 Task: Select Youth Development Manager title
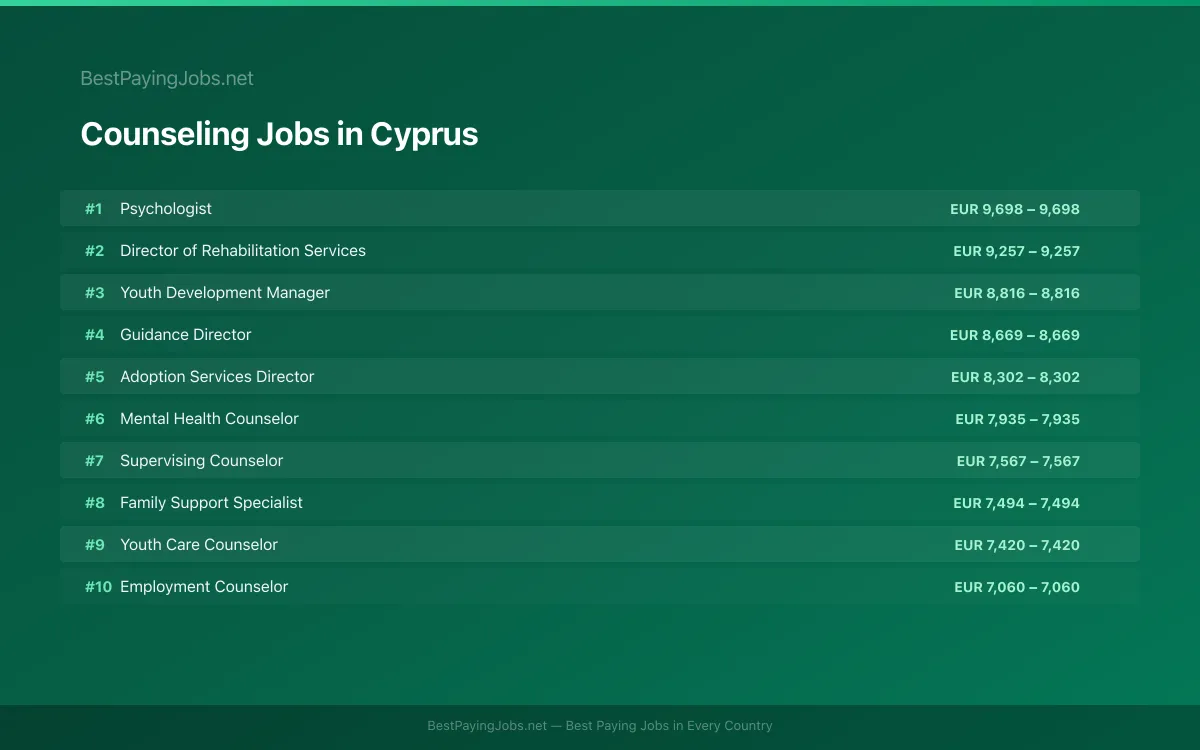coord(225,293)
